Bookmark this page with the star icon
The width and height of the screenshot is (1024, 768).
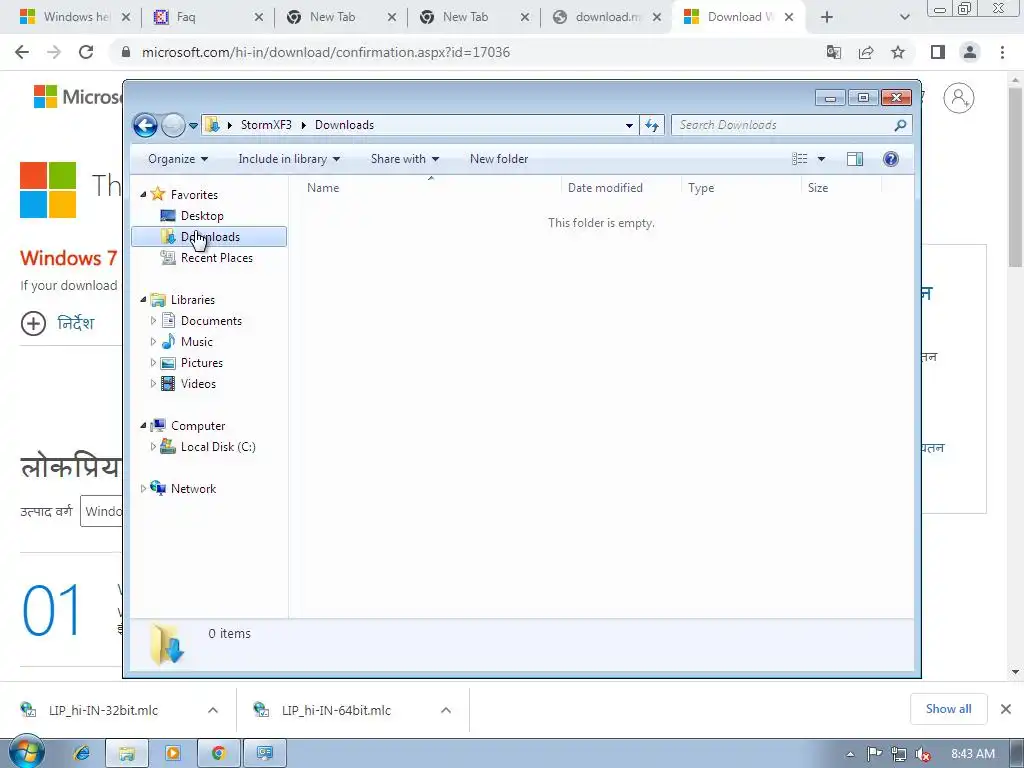[898, 52]
